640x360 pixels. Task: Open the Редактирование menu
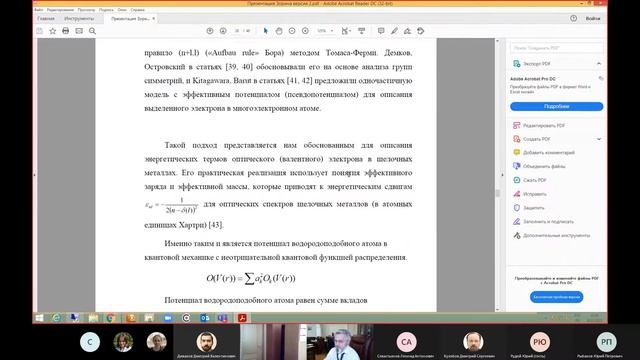pyautogui.click(x=60, y=10)
